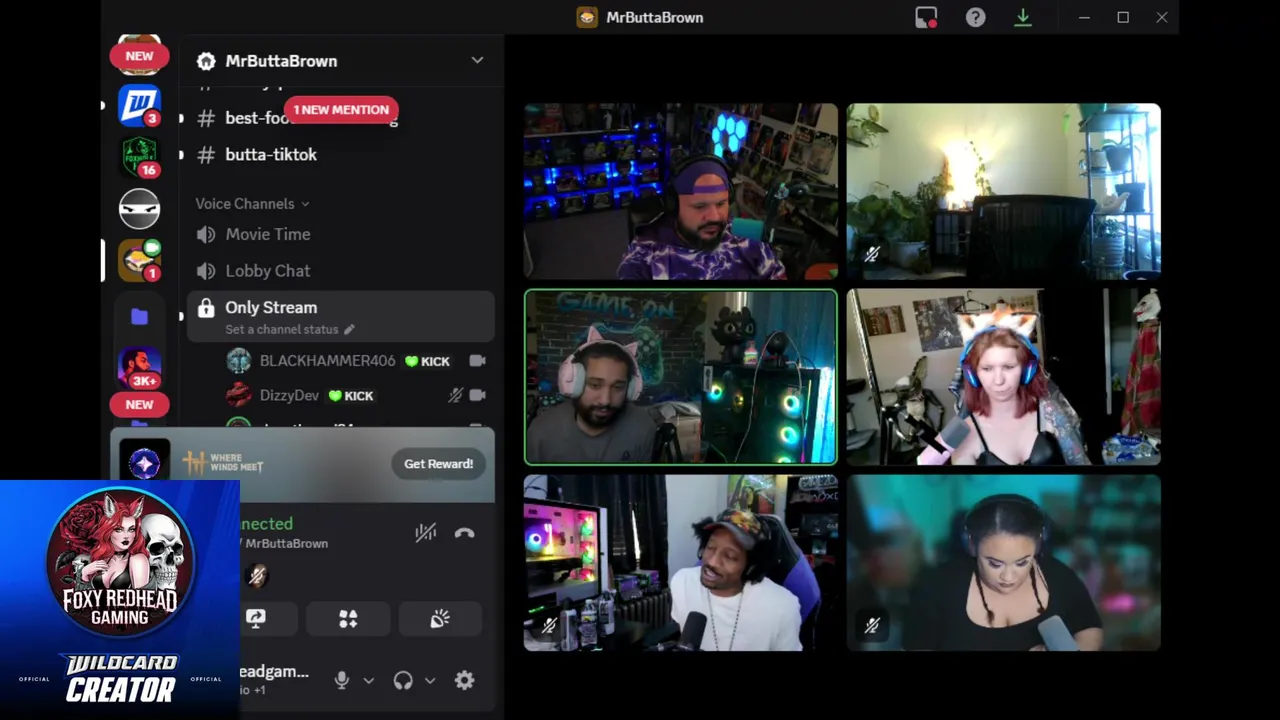
Task: Click BLACKHAMMER406's camera icon
Action: [x=477, y=361]
